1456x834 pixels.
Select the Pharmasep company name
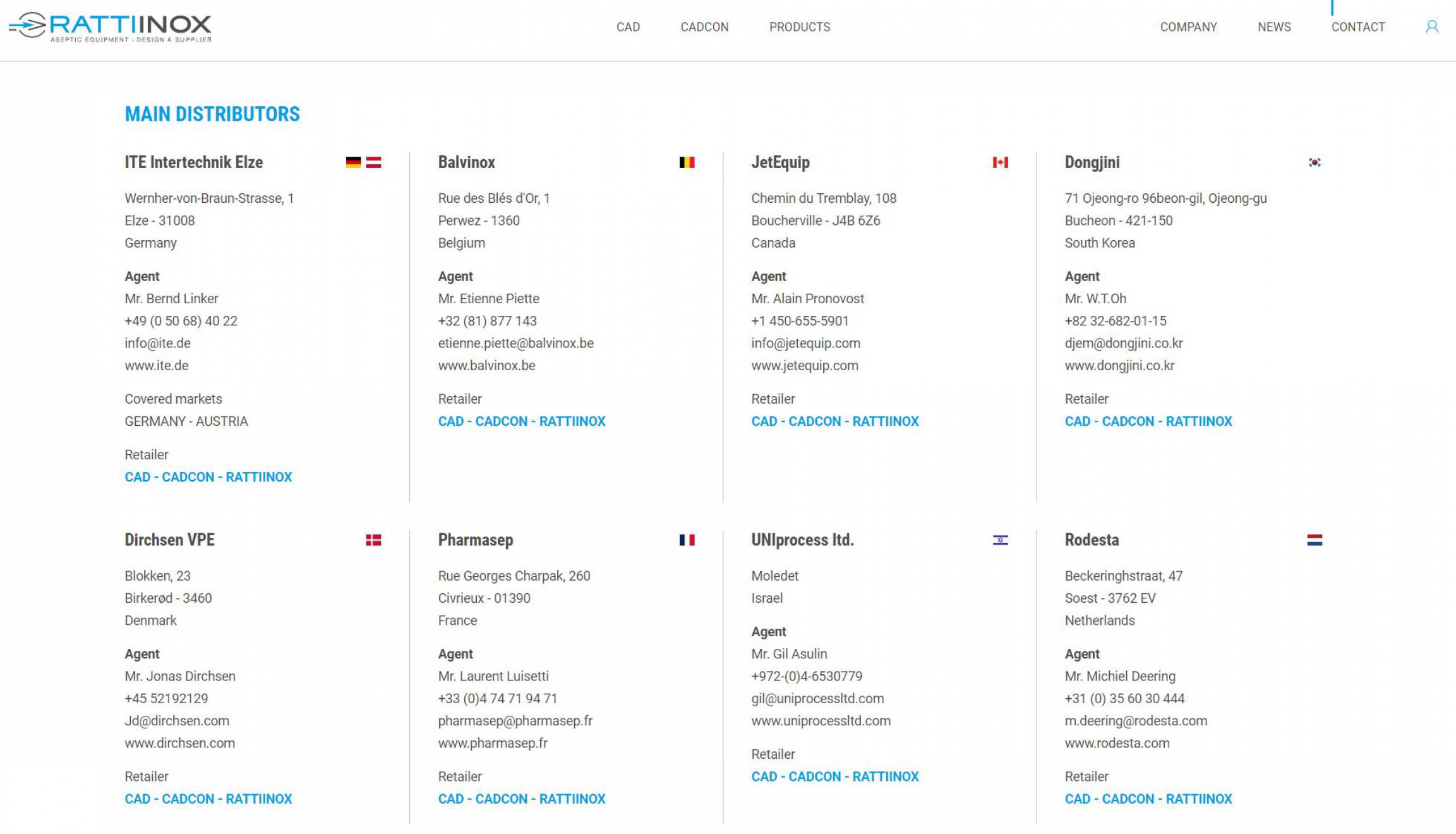[475, 540]
